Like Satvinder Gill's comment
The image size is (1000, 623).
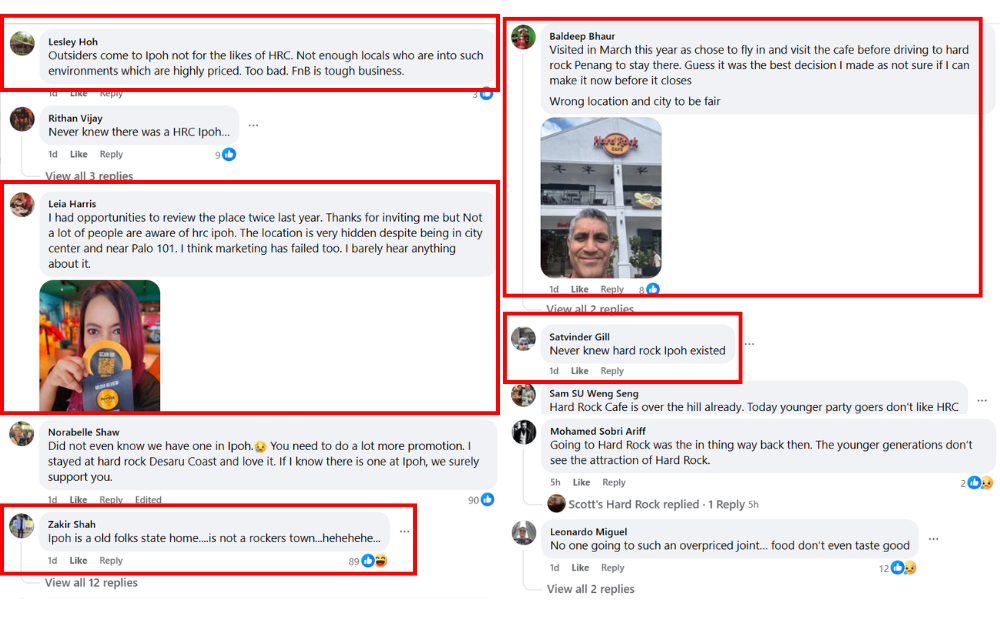click(579, 371)
